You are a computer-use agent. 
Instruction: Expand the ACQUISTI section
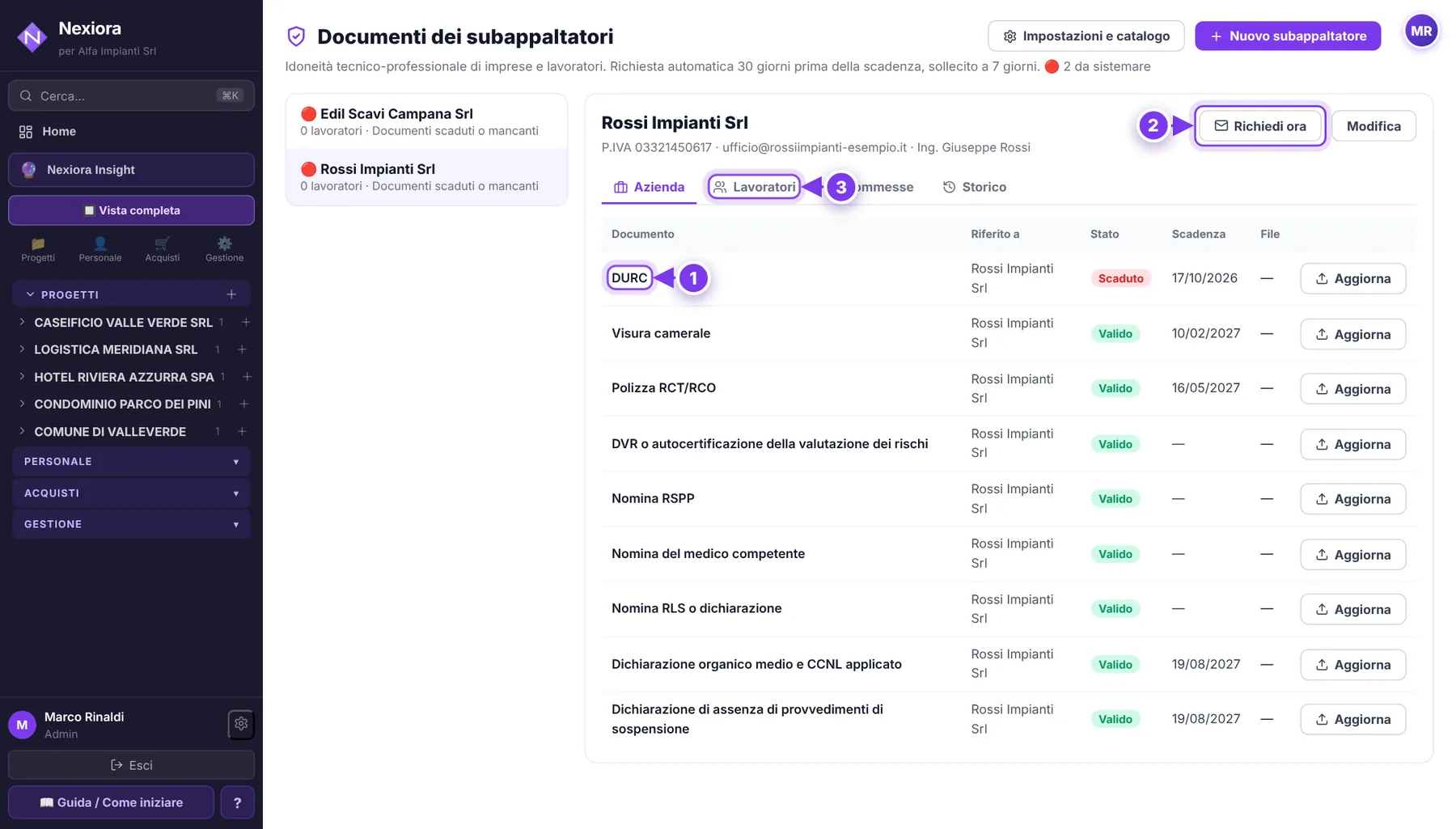click(131, 493)
